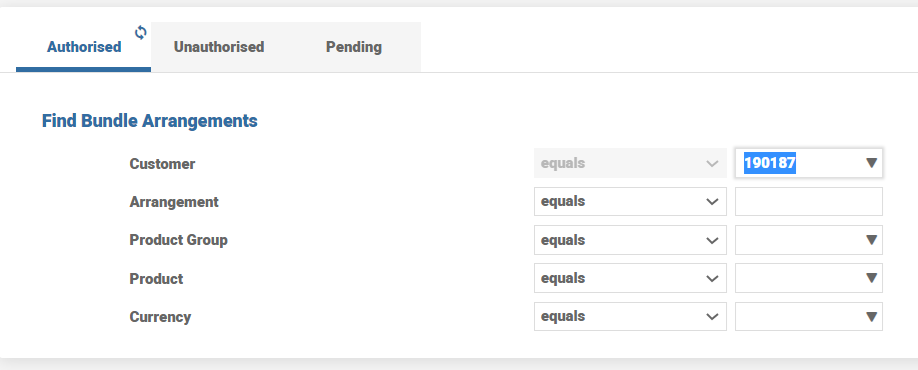Switch to the Unauthorised tab
Viewport: 918px width, 370px height.
click(219, 47)
